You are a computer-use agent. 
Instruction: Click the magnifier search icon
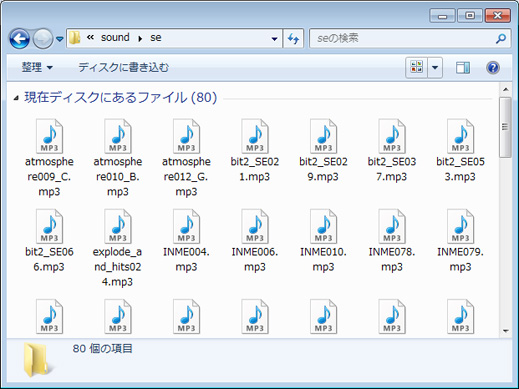501,39
